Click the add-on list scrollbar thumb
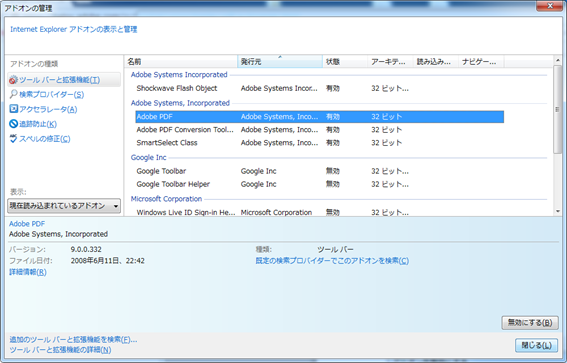 (x=557, y=109)
